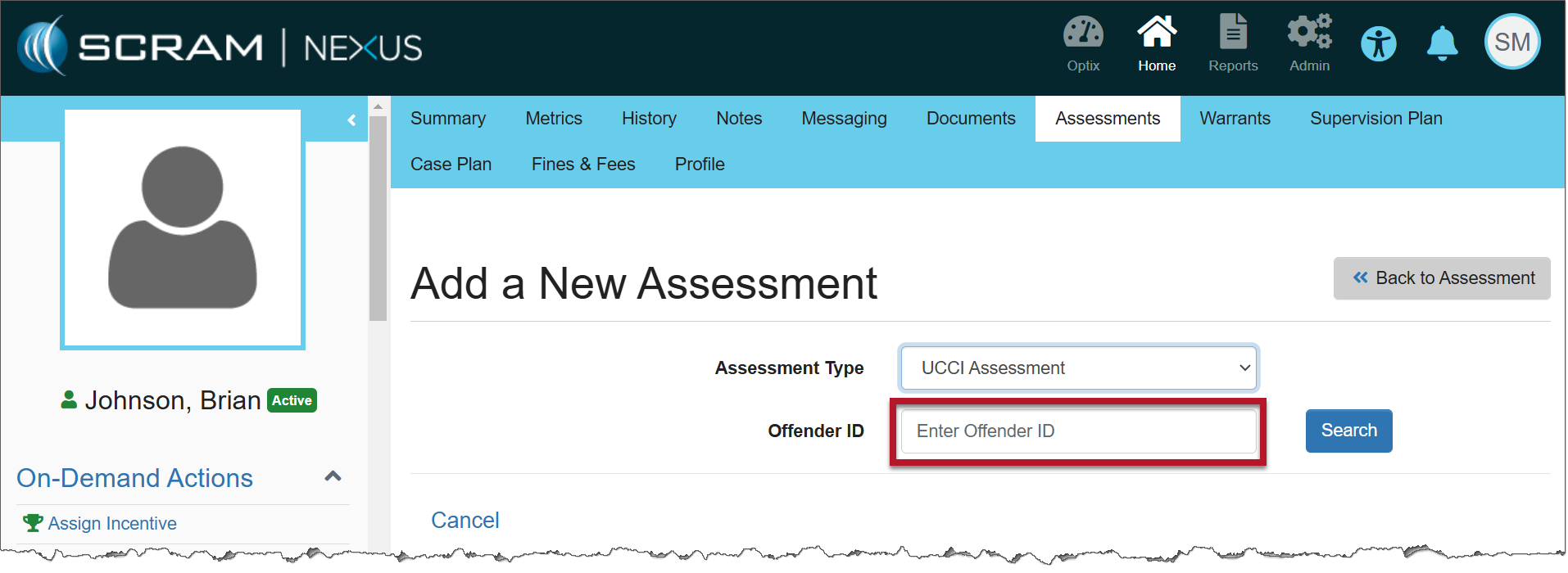Image resolution: width=1568 pixels, height=573 pixels.
Task: Switch to the Warrants tab
Action: 1234,119
